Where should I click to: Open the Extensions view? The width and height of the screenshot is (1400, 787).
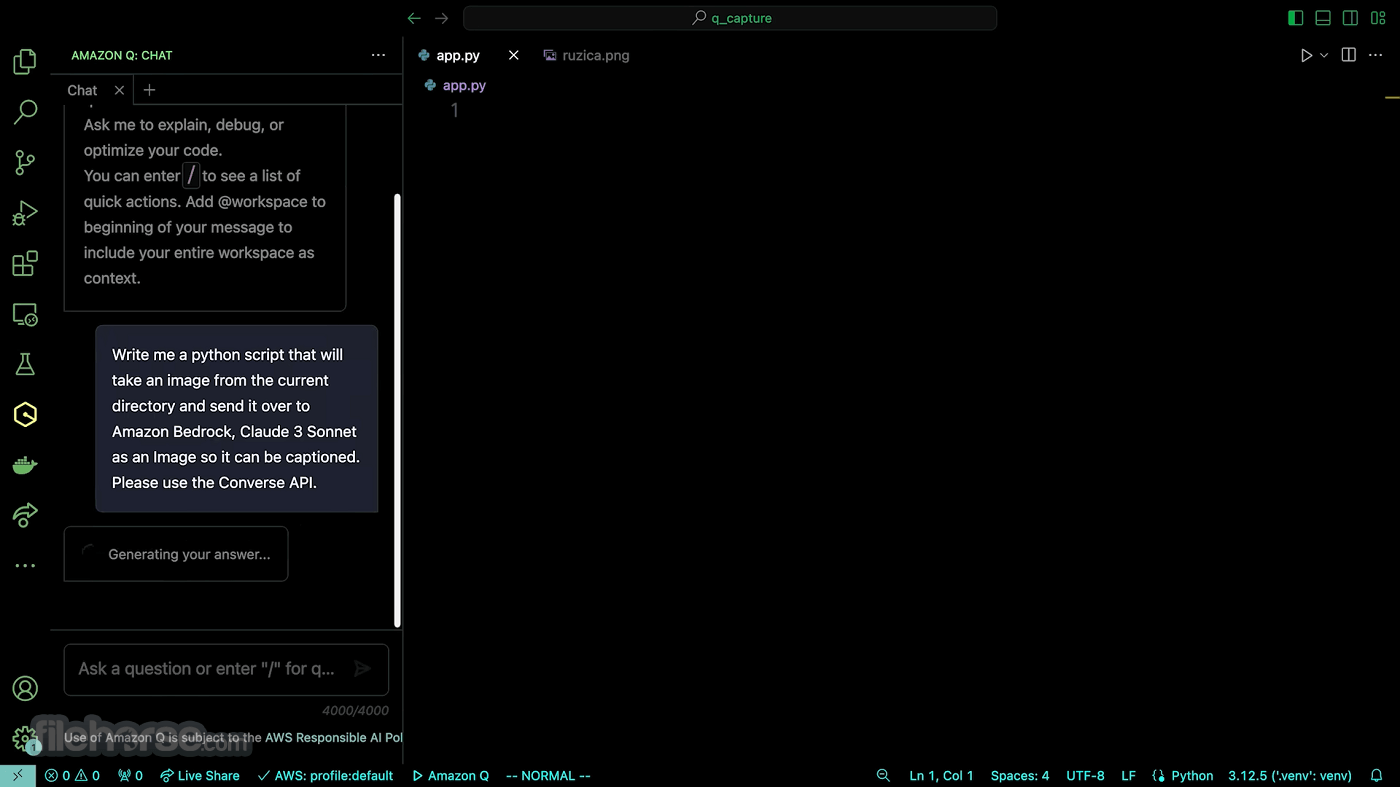(25, 264)
